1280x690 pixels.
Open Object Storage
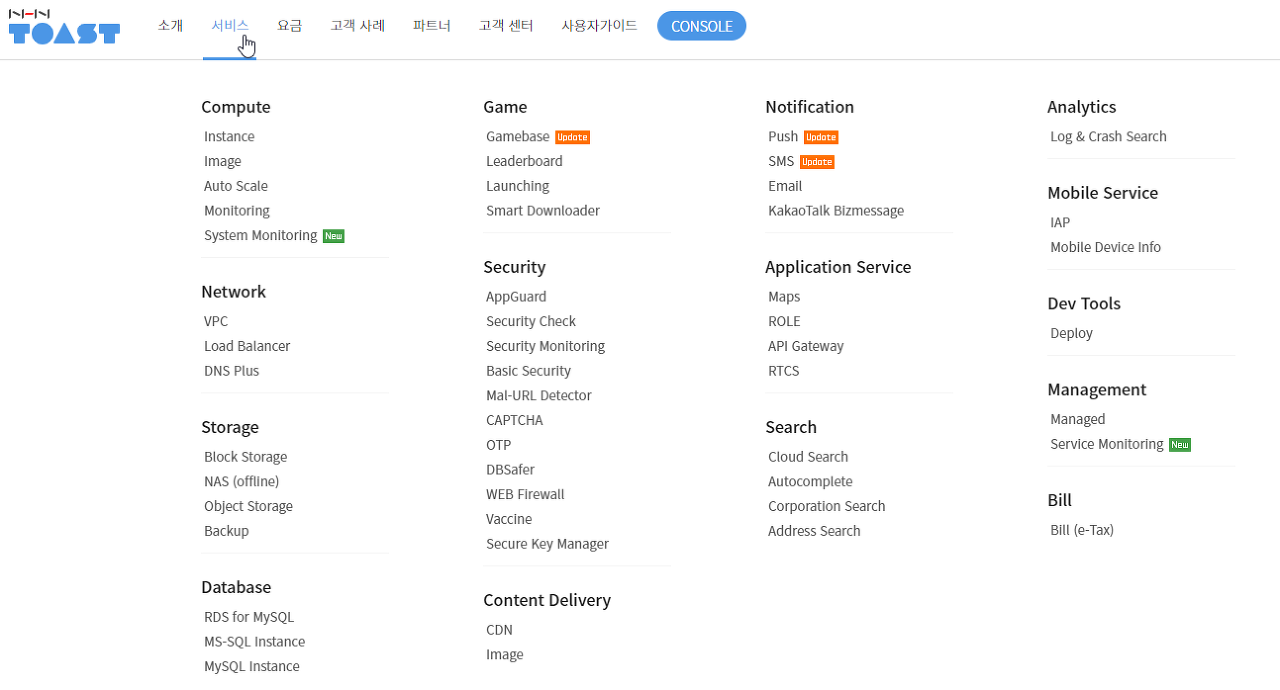pyautogui.click(x=248, y=507)
